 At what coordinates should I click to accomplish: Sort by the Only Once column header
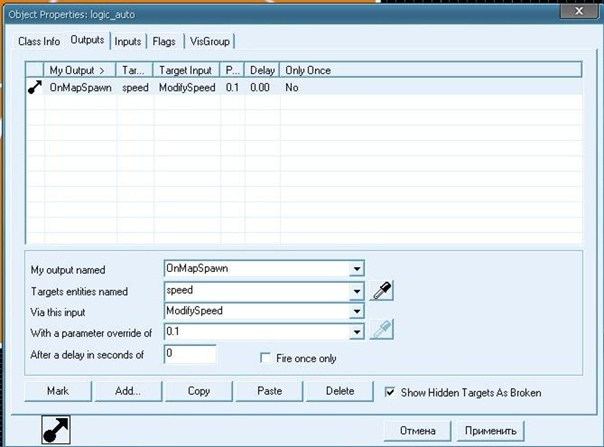pos(430,71)
